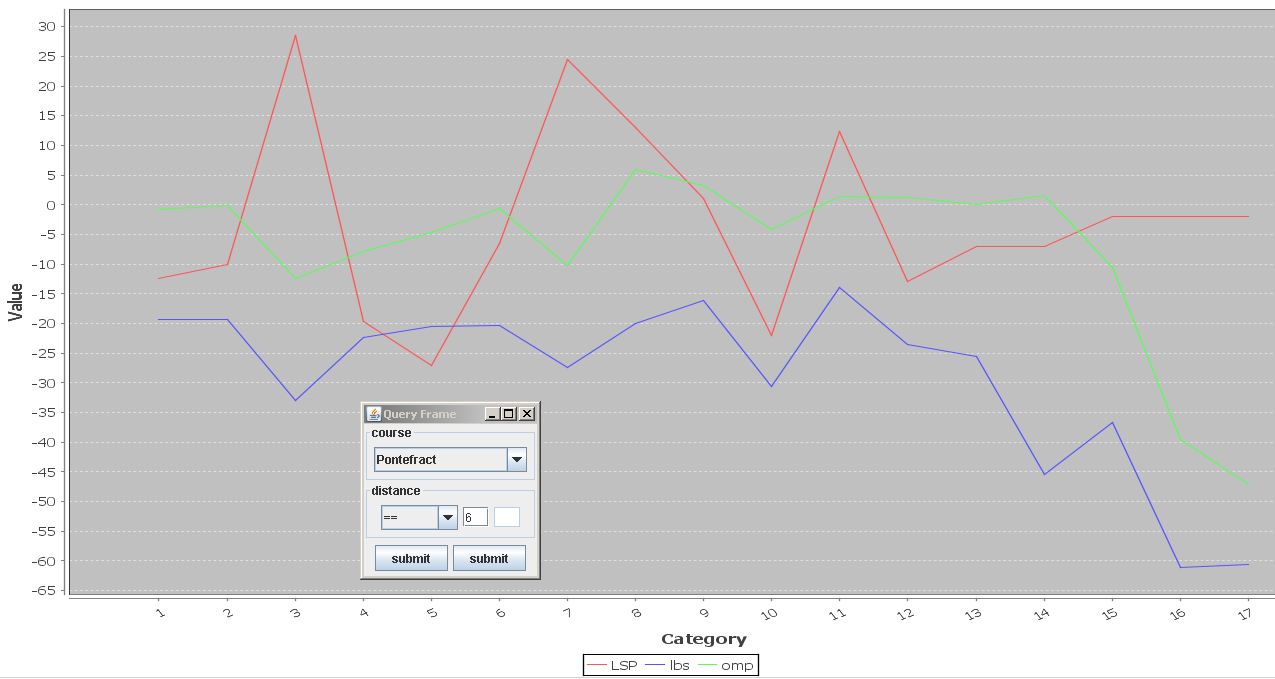Click x-axis tick label 14

pyautogui.click(x=1041, y=612)
